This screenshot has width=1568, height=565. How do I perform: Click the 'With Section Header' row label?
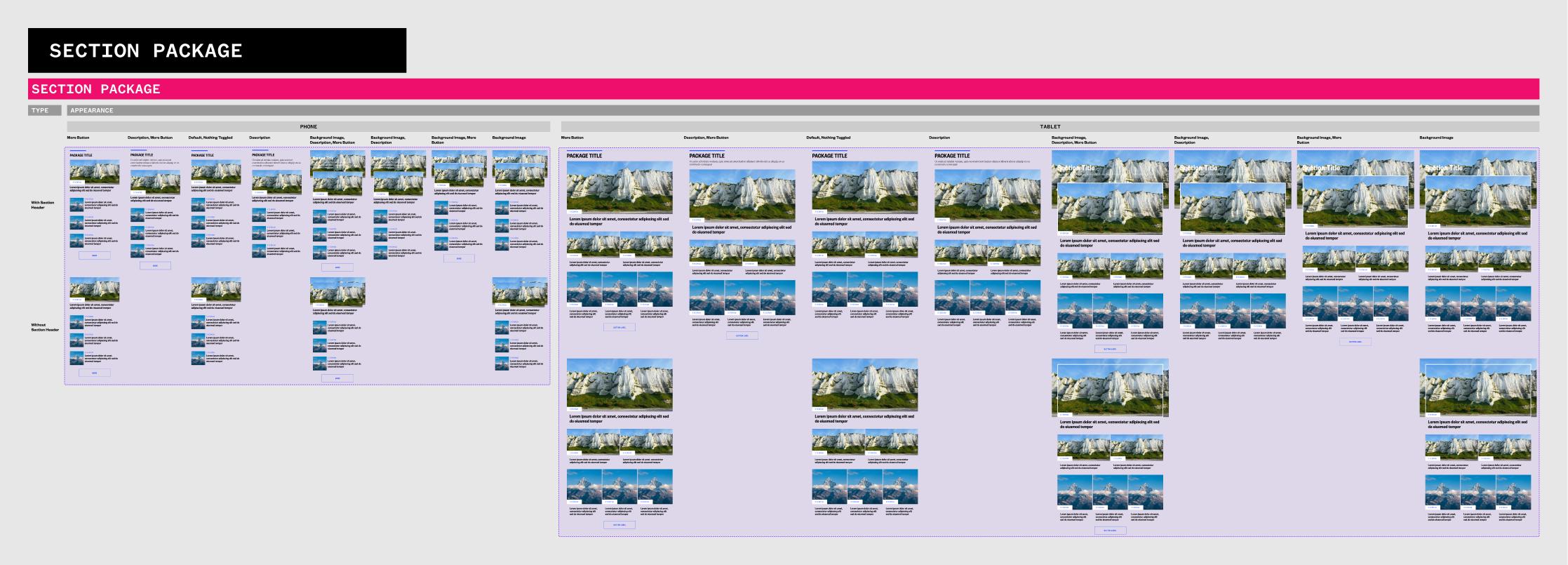(43, 205)
